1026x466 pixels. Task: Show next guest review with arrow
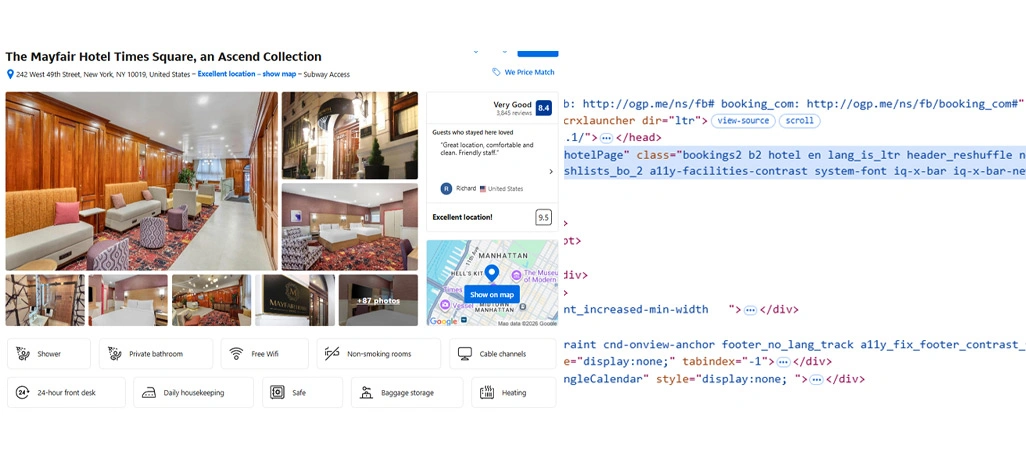point(550,172)
